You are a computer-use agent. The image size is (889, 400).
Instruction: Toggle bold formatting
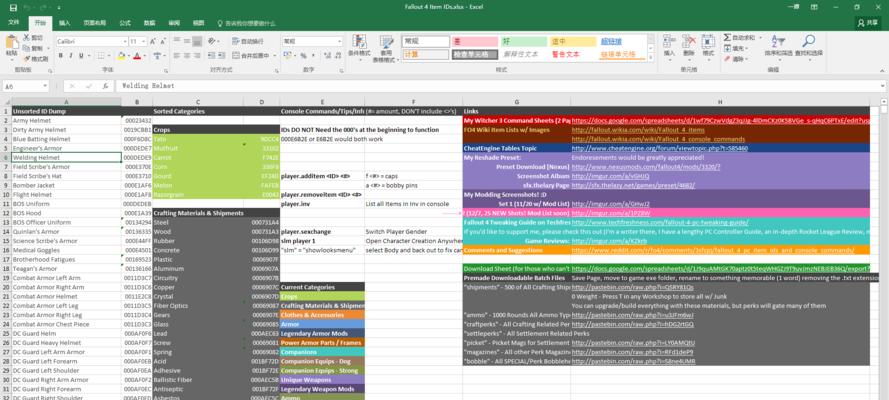[61, 56]
